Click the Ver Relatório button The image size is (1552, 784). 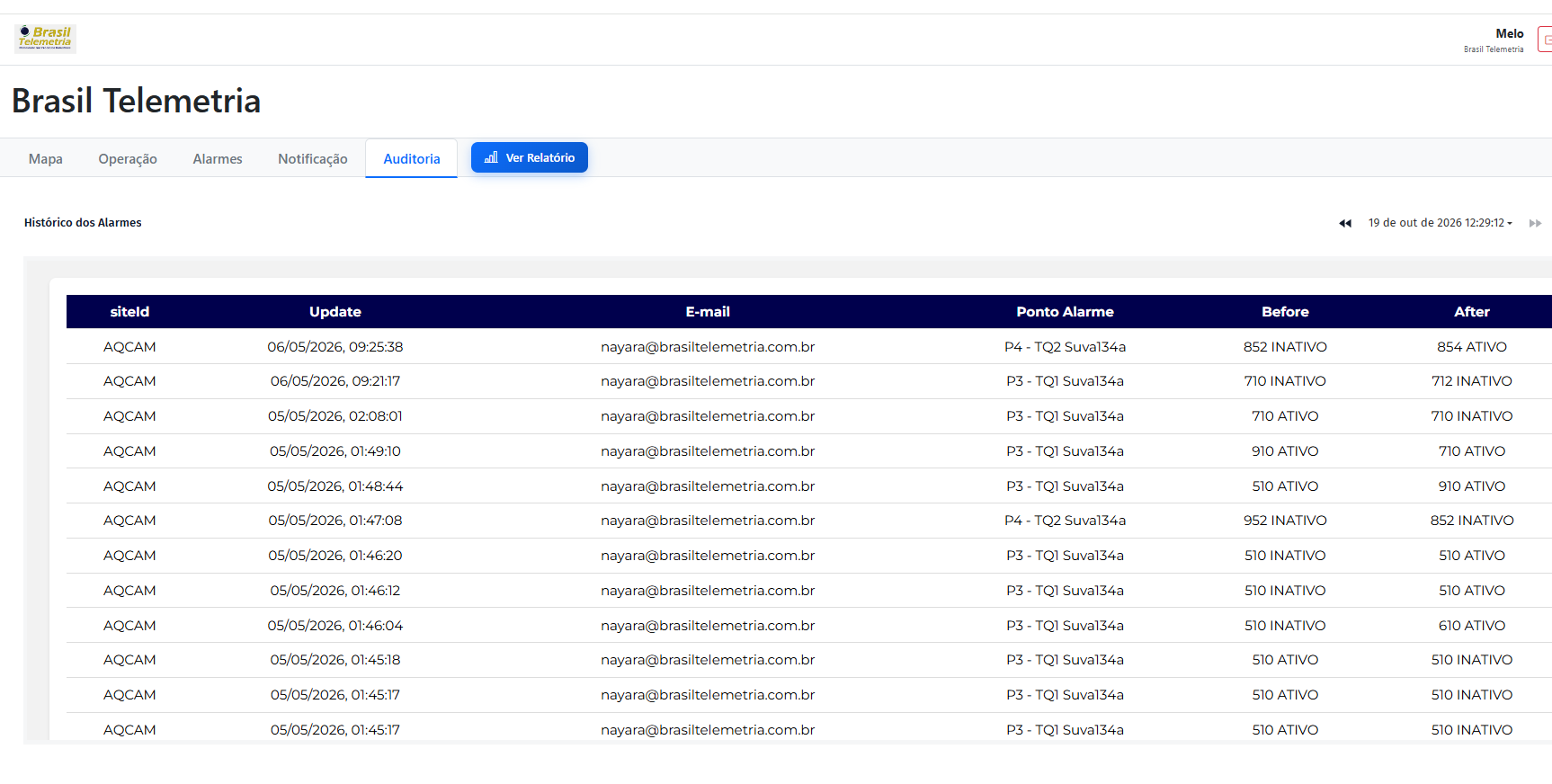(x=530, y=157)
